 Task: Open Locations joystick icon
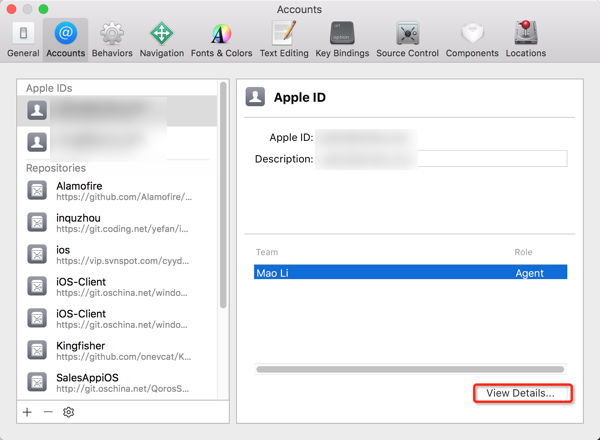(x=526, y=32)
